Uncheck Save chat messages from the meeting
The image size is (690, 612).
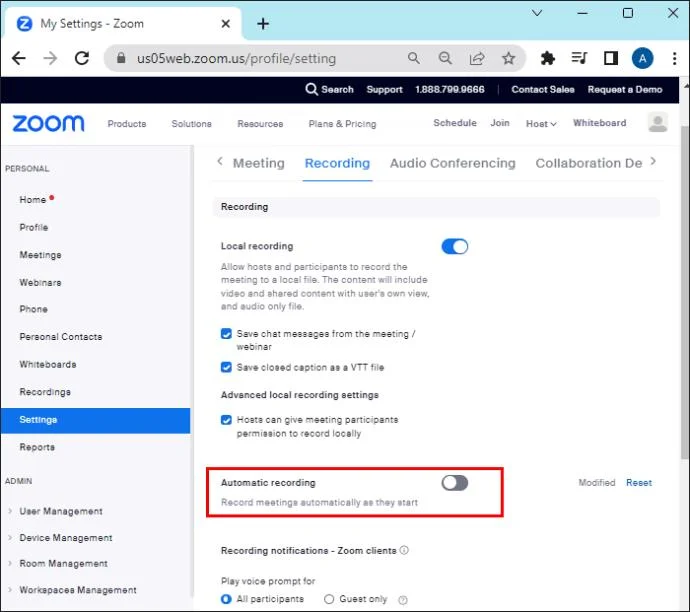coord(226,333)
